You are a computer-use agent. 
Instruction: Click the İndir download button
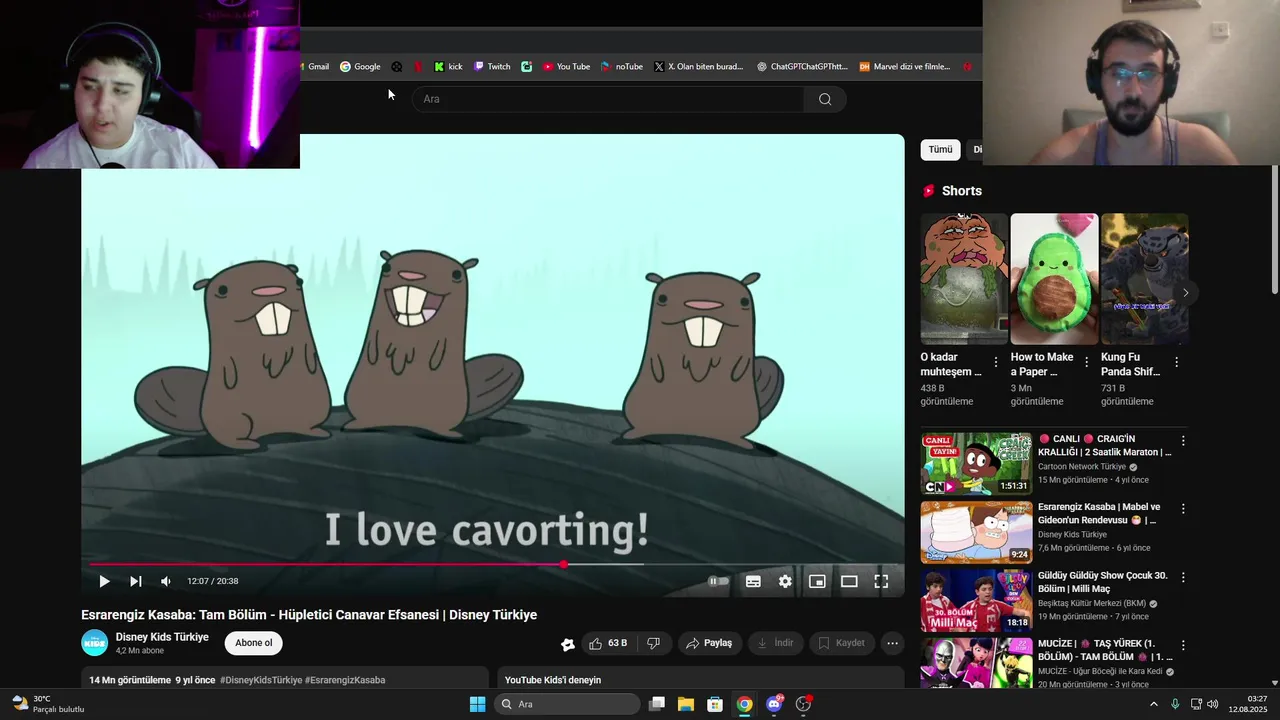click(775, 643)
